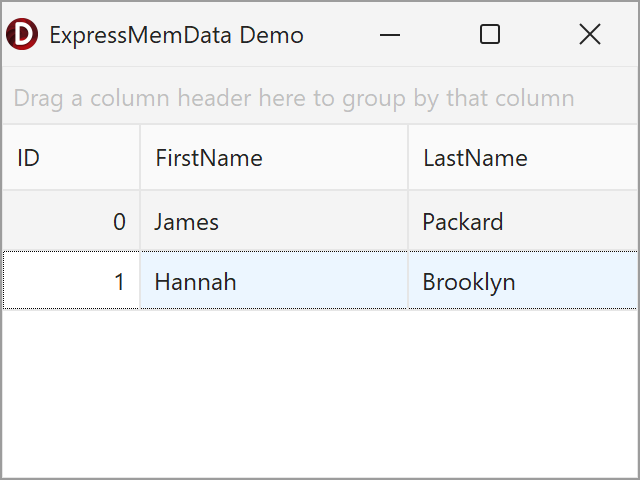Minimize the ExpressMemData Demo window
Viewport: 640px width, 480px height.
390,35
